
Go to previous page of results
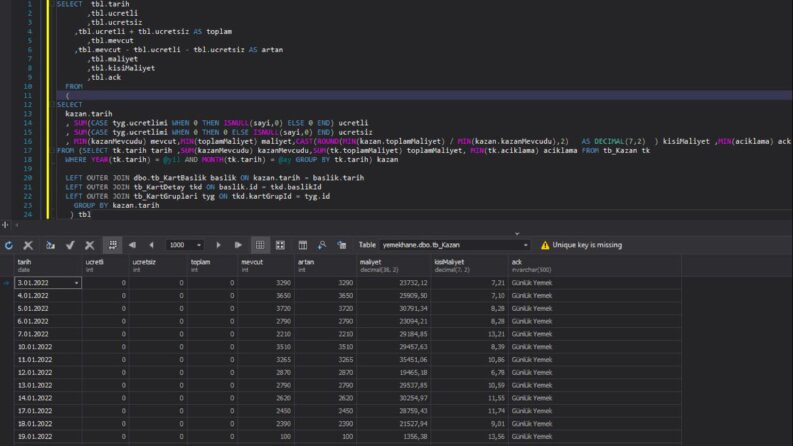coord(151,245)
